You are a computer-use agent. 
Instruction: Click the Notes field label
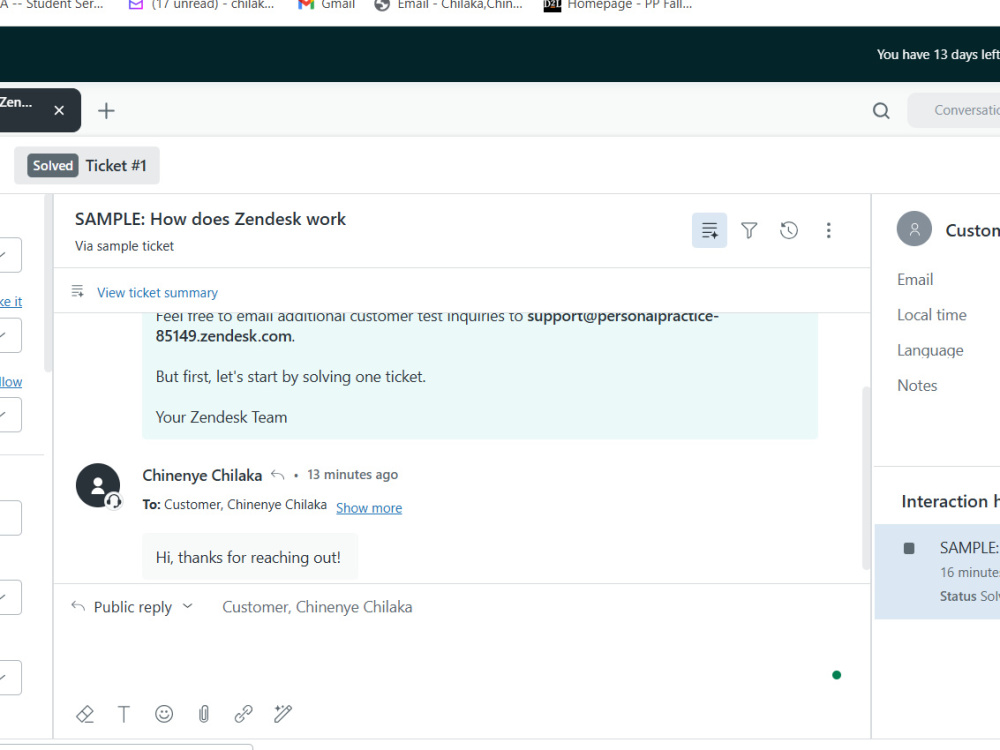click(x=917, y=386)
